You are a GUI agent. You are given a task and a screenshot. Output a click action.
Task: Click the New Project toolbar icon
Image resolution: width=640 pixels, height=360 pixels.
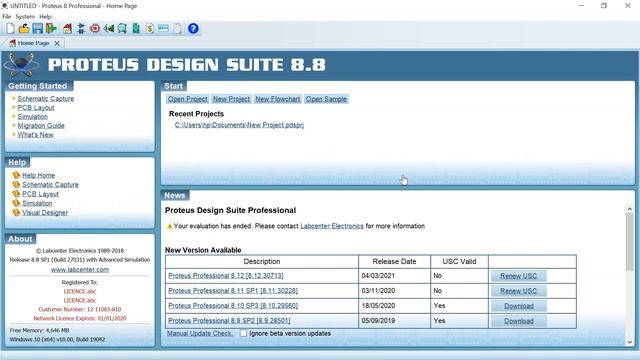point(10,28)
